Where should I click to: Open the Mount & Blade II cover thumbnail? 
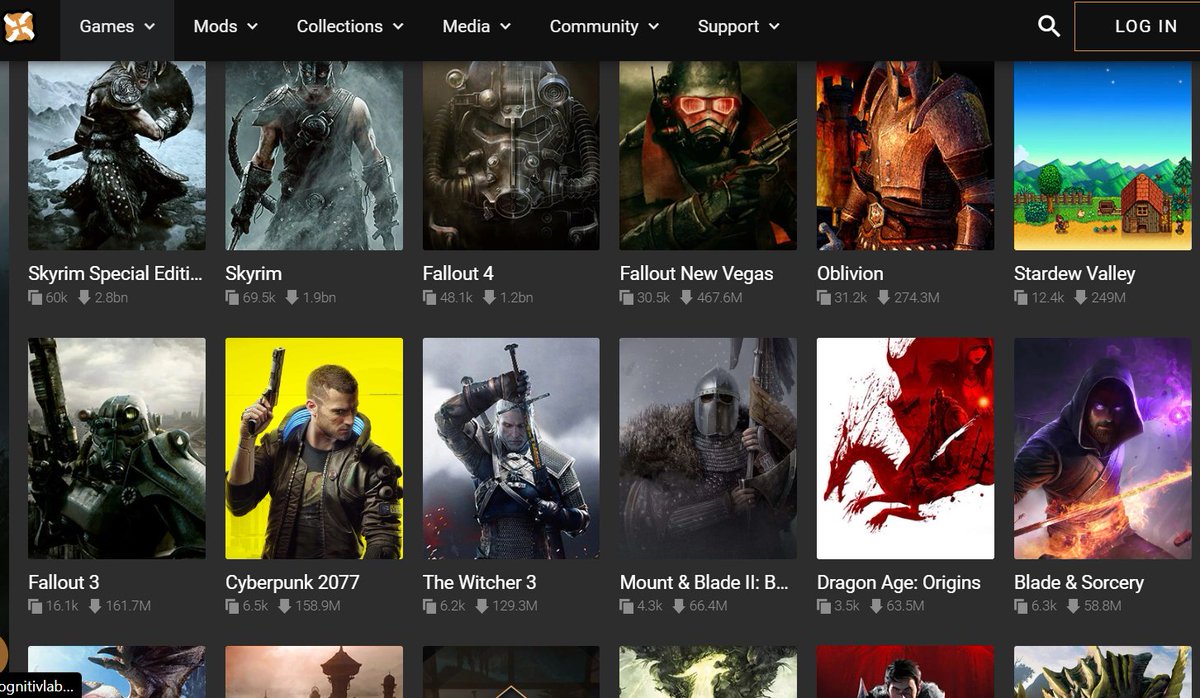[708, 448]
